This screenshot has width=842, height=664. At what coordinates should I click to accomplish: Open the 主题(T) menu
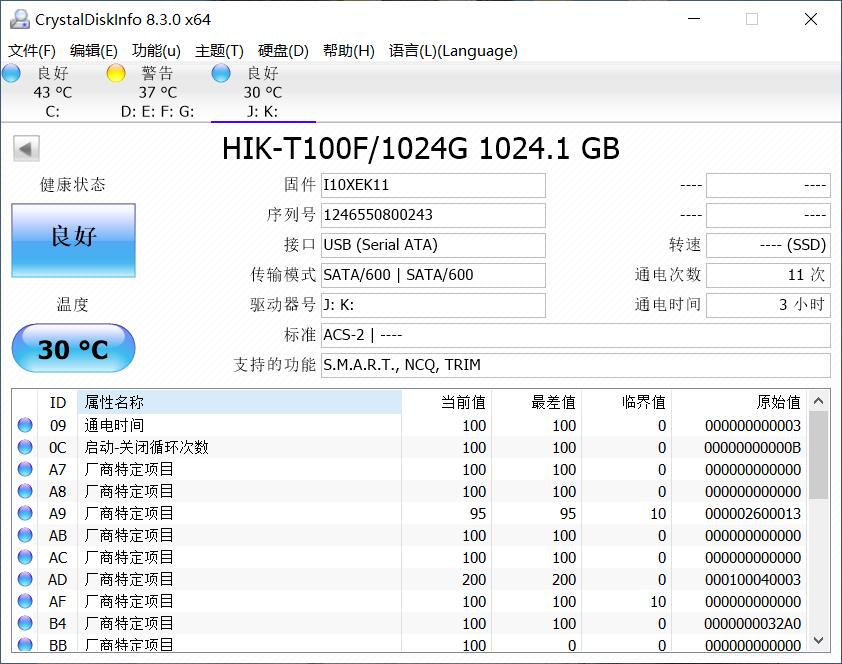point(219,50)
